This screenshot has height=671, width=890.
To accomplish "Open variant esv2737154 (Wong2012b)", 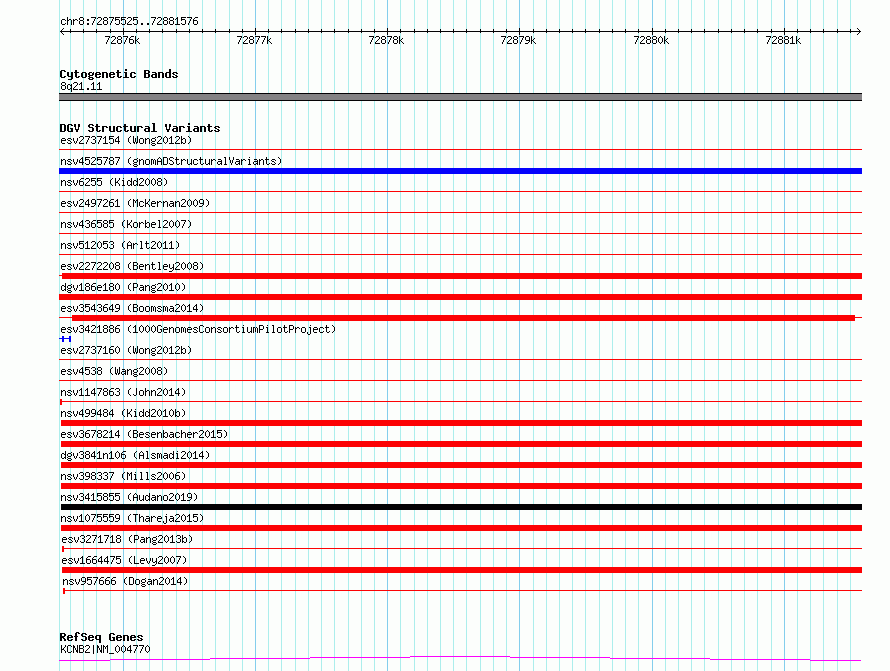I will click(x=126, y=140).
